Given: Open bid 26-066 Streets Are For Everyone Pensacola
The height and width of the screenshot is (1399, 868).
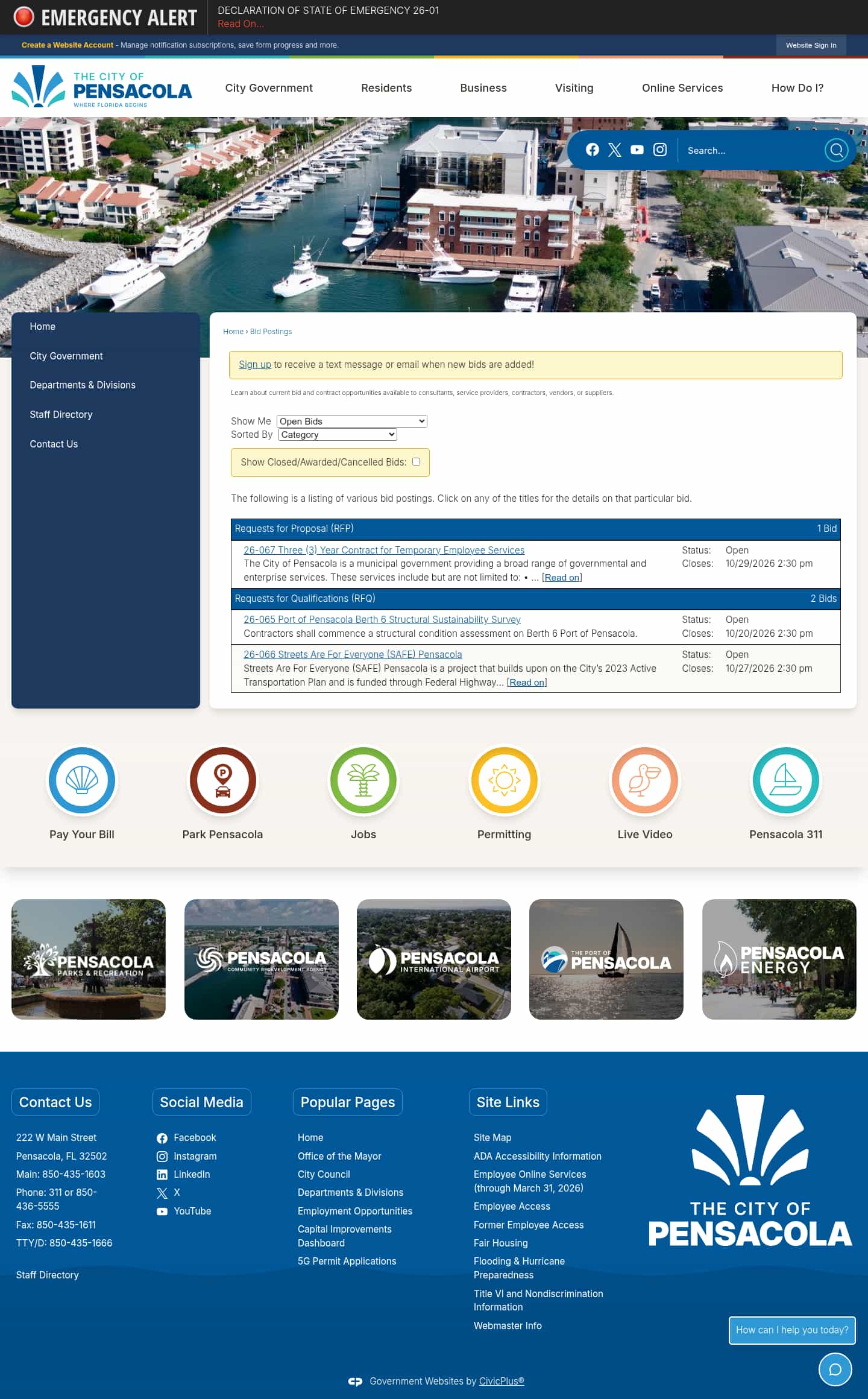Looking at the screenshot, I should (x=353, y=655).
